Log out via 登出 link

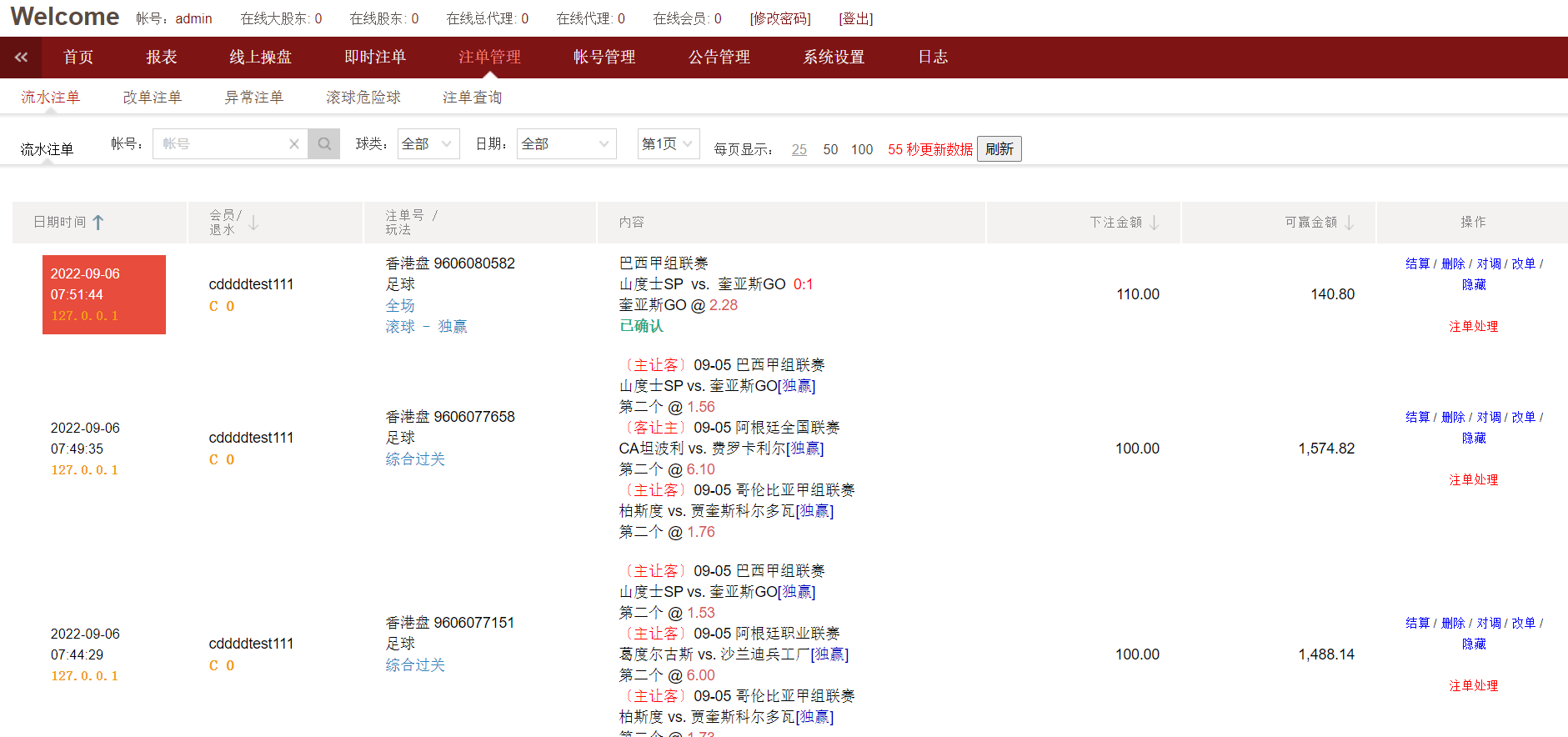tap(855, 18)
